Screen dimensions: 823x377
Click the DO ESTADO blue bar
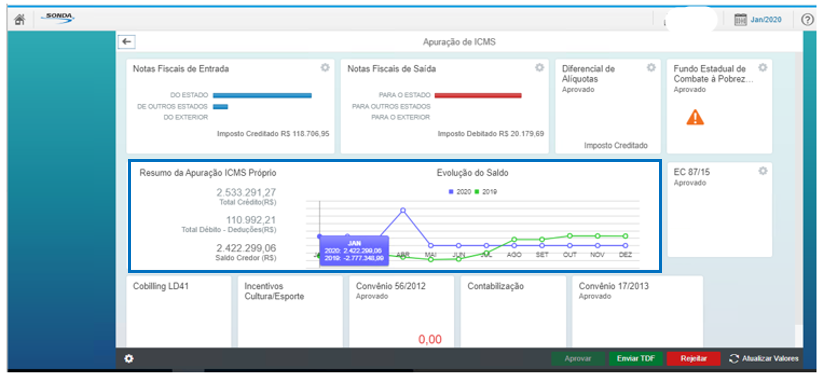(262, 95)
